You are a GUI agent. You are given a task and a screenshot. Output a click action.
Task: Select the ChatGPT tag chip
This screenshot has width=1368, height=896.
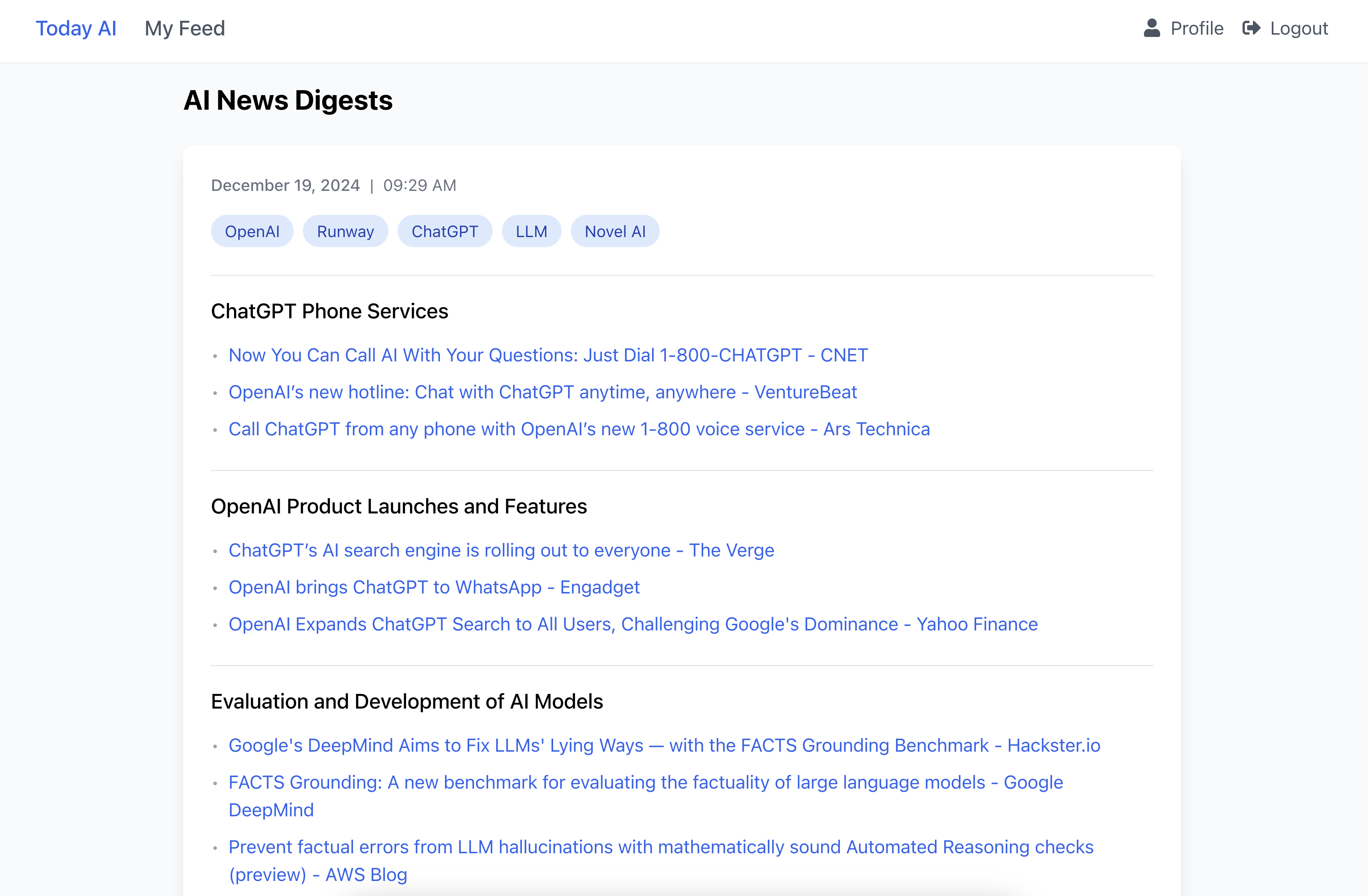tap(444, 232)
